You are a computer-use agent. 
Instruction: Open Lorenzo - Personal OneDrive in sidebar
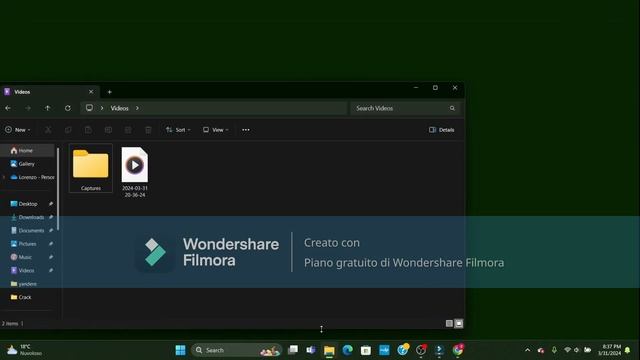pos(32,177)
